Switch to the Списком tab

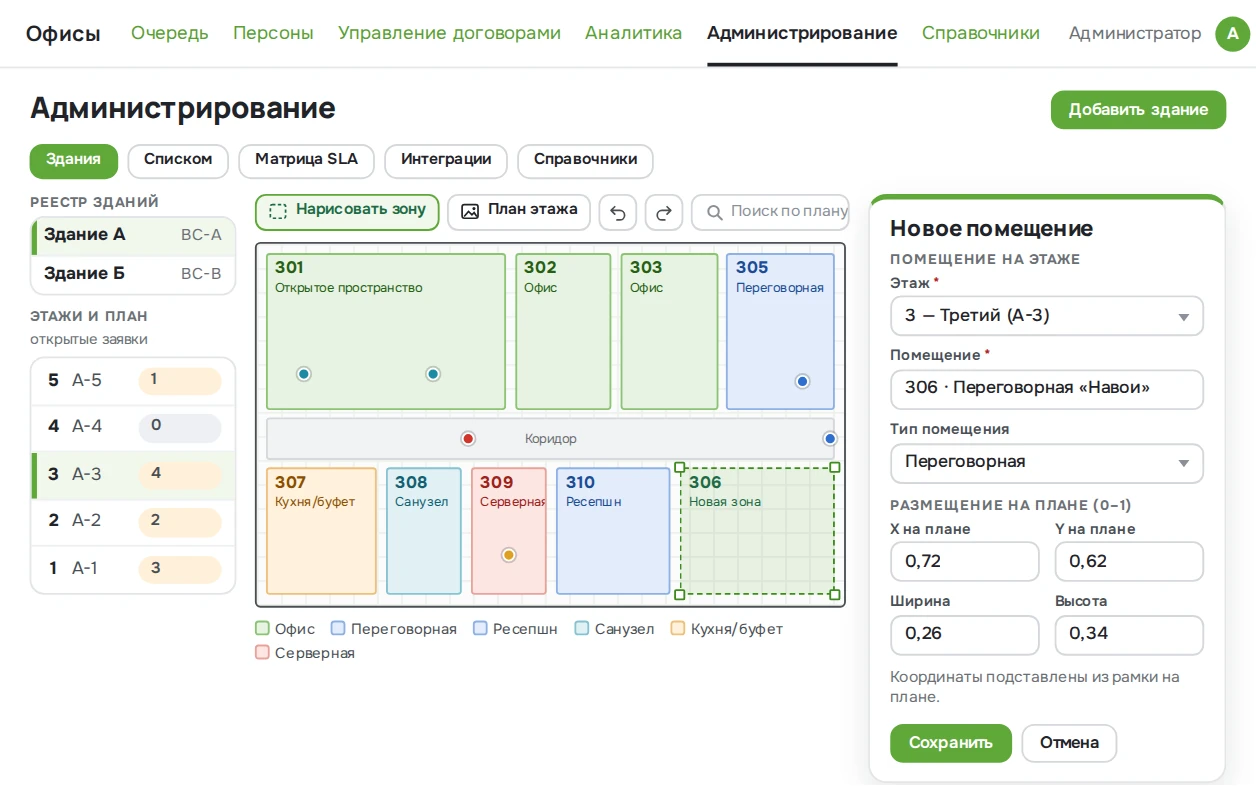tap(178, 160)
